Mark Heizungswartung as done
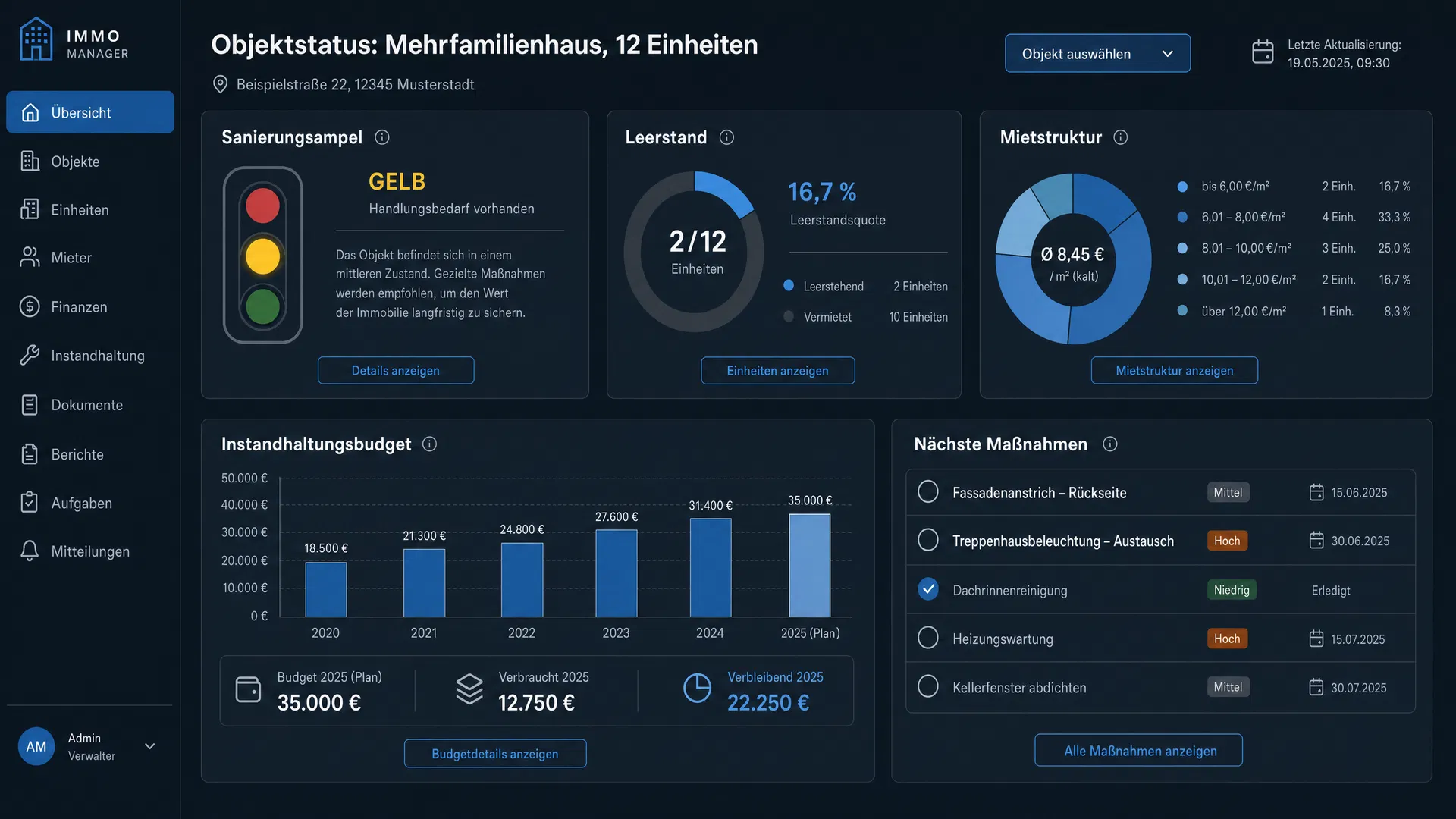Image resolution: width=1456 pixels, height=819 pixels. pos(928,638)
